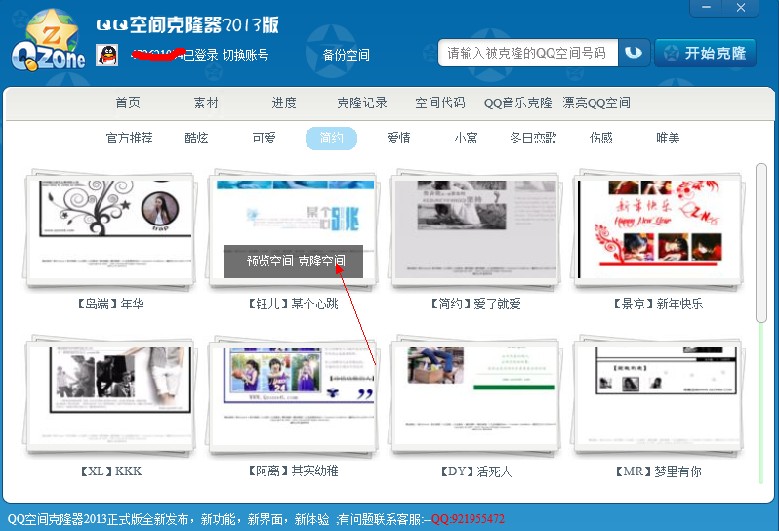
Task: Switch to the 素材 tab
Action: click(x=206, y=103)
